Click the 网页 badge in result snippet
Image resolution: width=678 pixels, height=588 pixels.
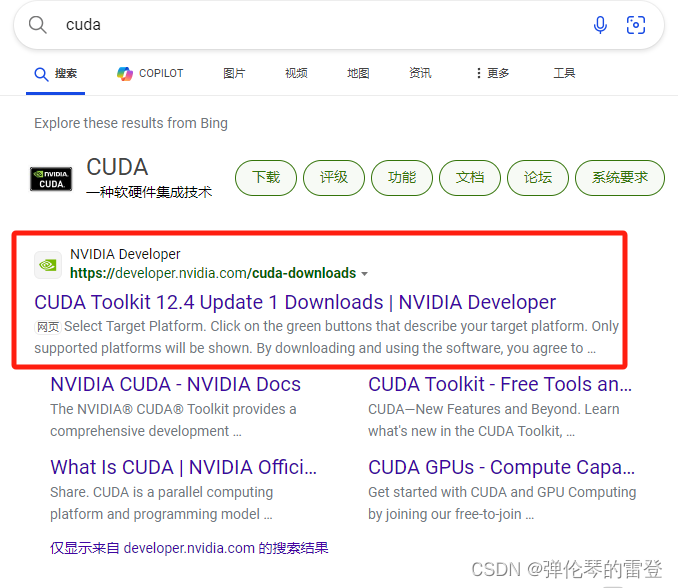pos(48,327)
